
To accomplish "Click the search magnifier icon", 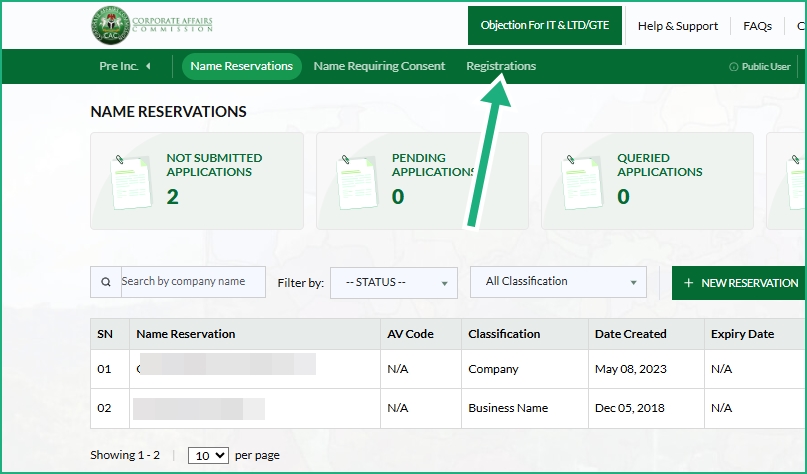I will 106,282.
